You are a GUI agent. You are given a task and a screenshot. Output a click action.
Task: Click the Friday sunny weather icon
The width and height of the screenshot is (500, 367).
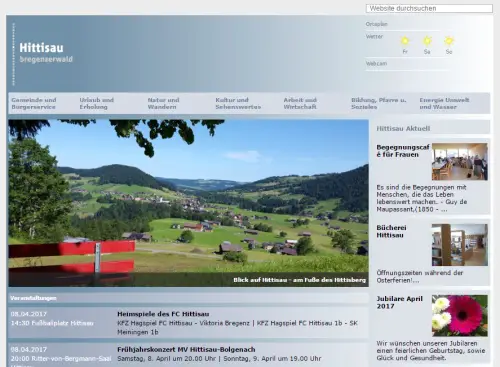[405, 41]
